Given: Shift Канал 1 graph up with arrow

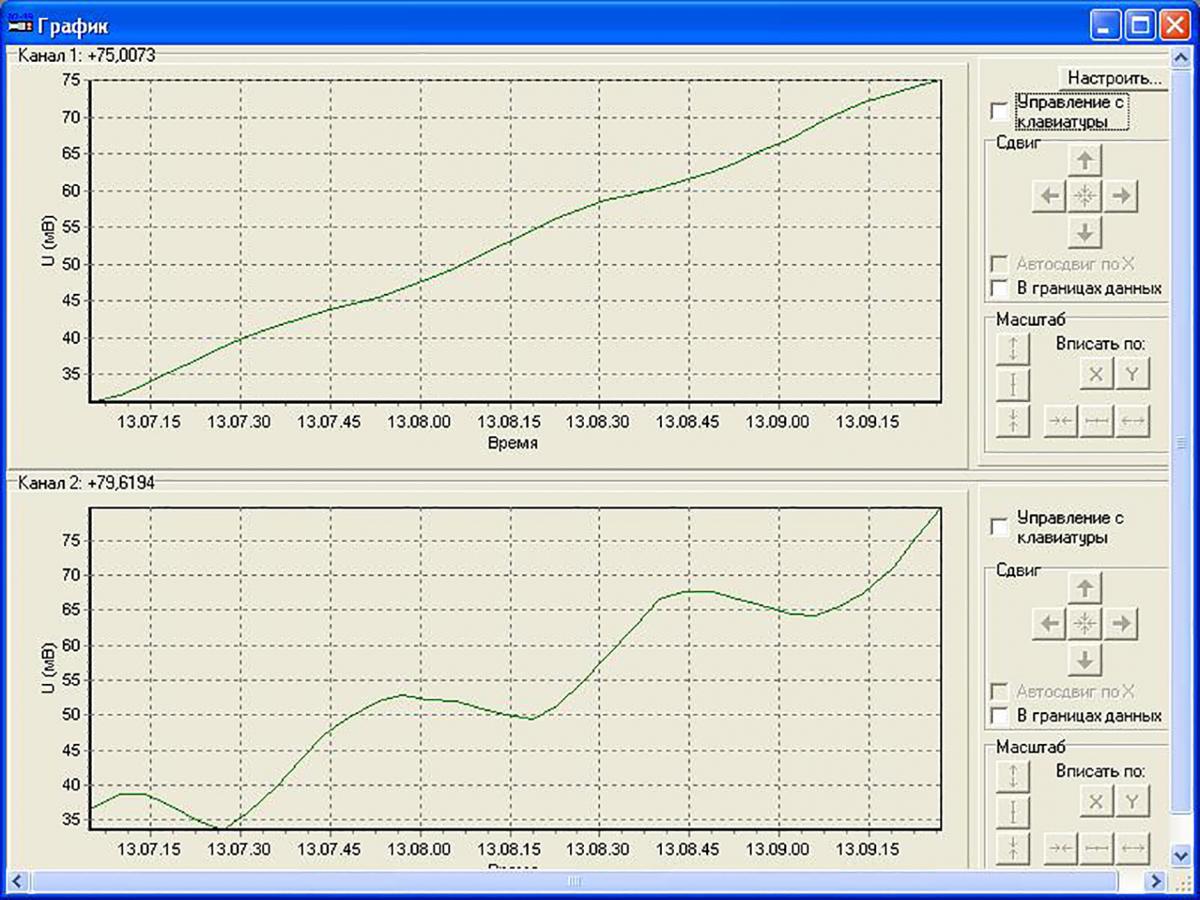Looking at the screenshot, I should 1085,160.
